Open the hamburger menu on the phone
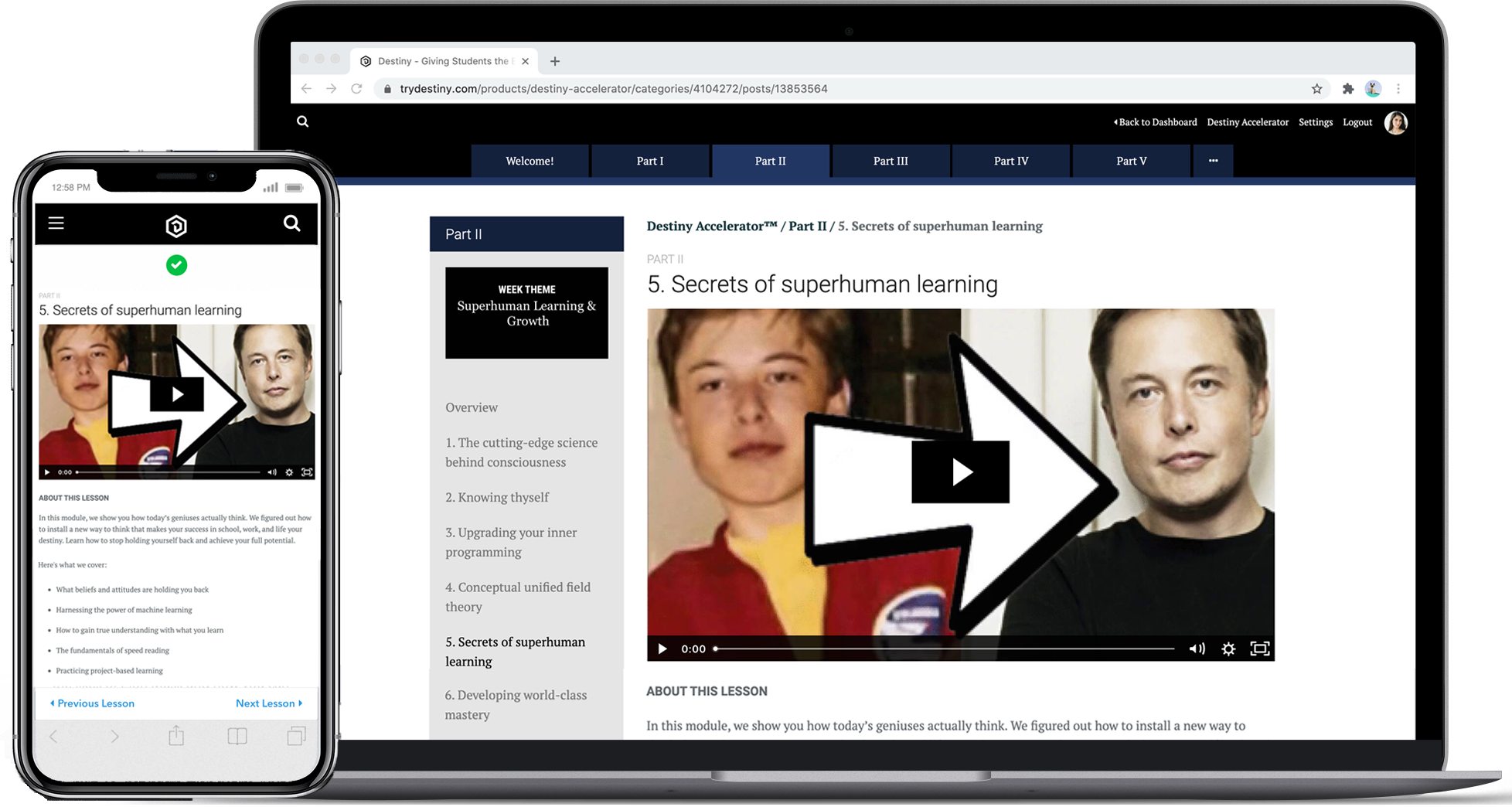Viewport: 1512px width, 807px height. tap(56, 223)
